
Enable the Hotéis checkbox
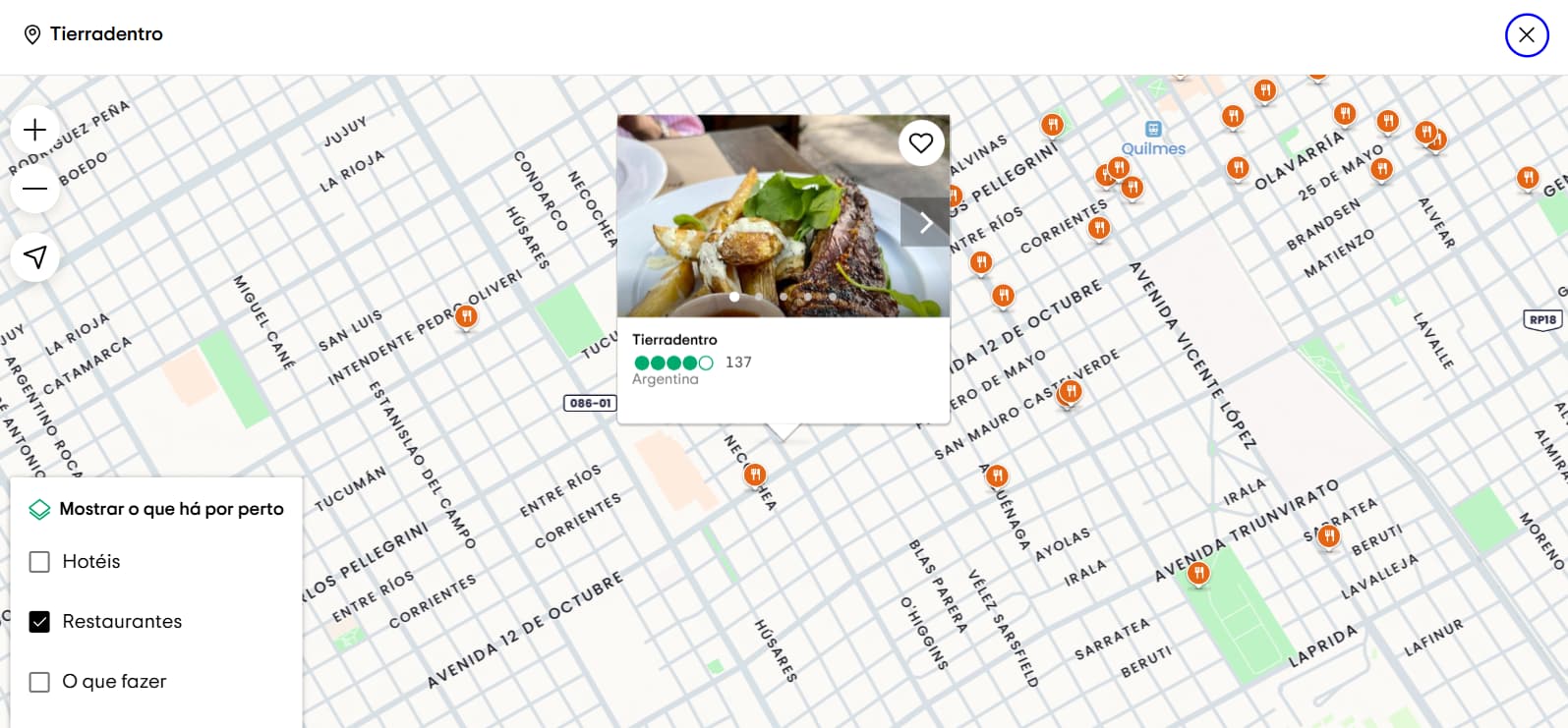coord(39,562)
